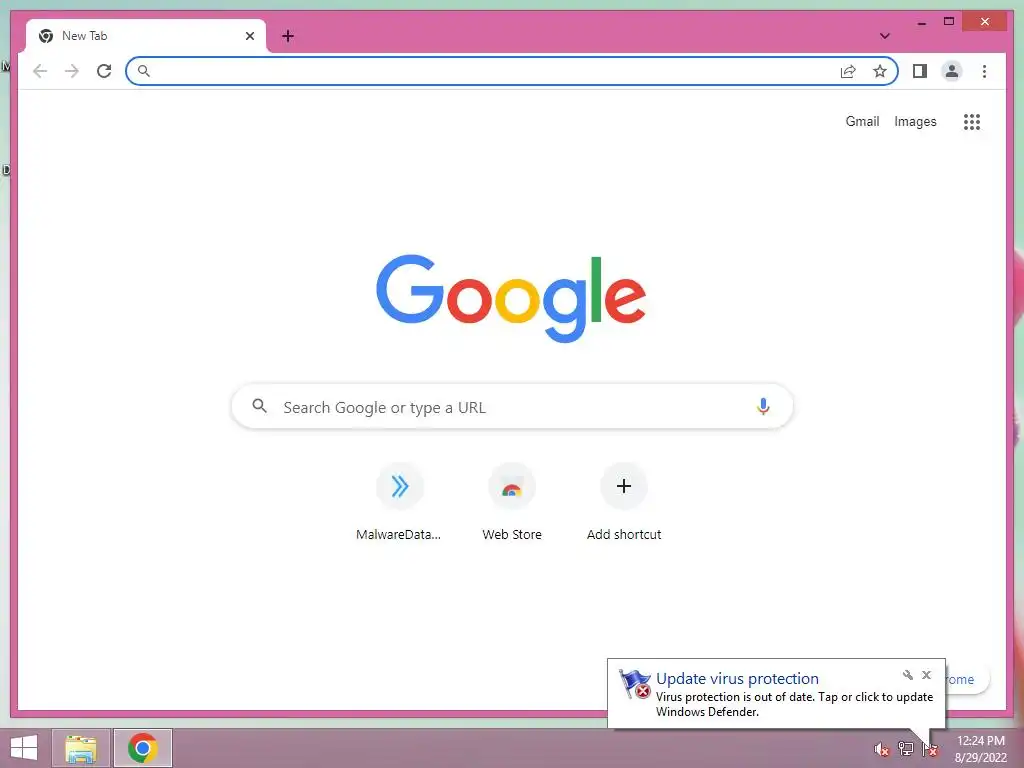Image resolution: width=1024 pixels, height=768 pixels.
Task: Open the Chrome side panel
Action: pyautogui.click(x=920, y=71)
